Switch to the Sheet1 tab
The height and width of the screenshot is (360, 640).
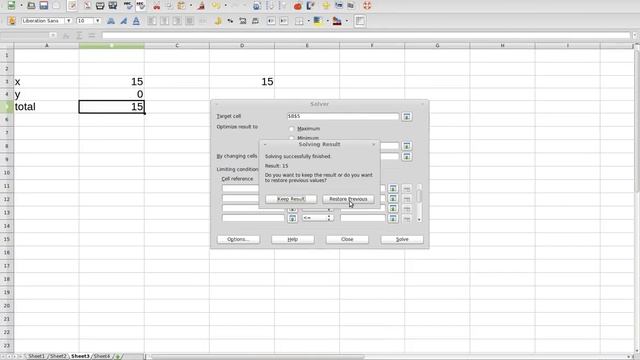tap(36, 356)
